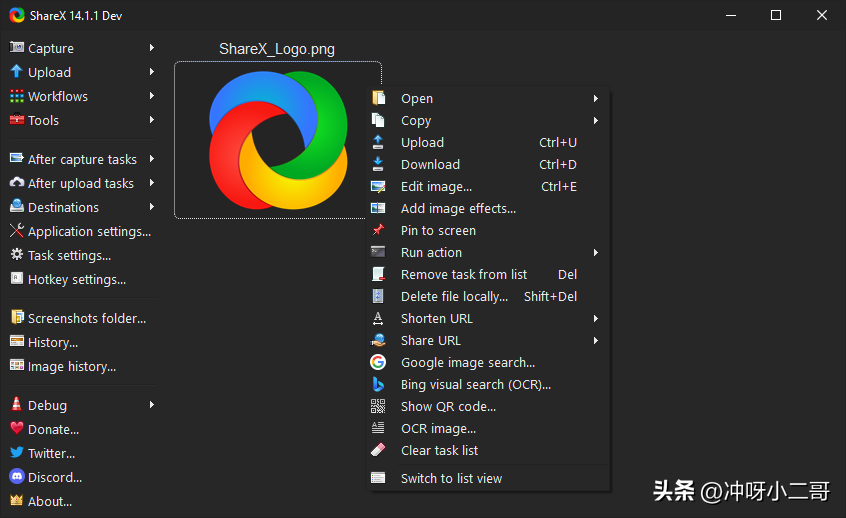Click the Donate heart icon

(x=16, y=429)
